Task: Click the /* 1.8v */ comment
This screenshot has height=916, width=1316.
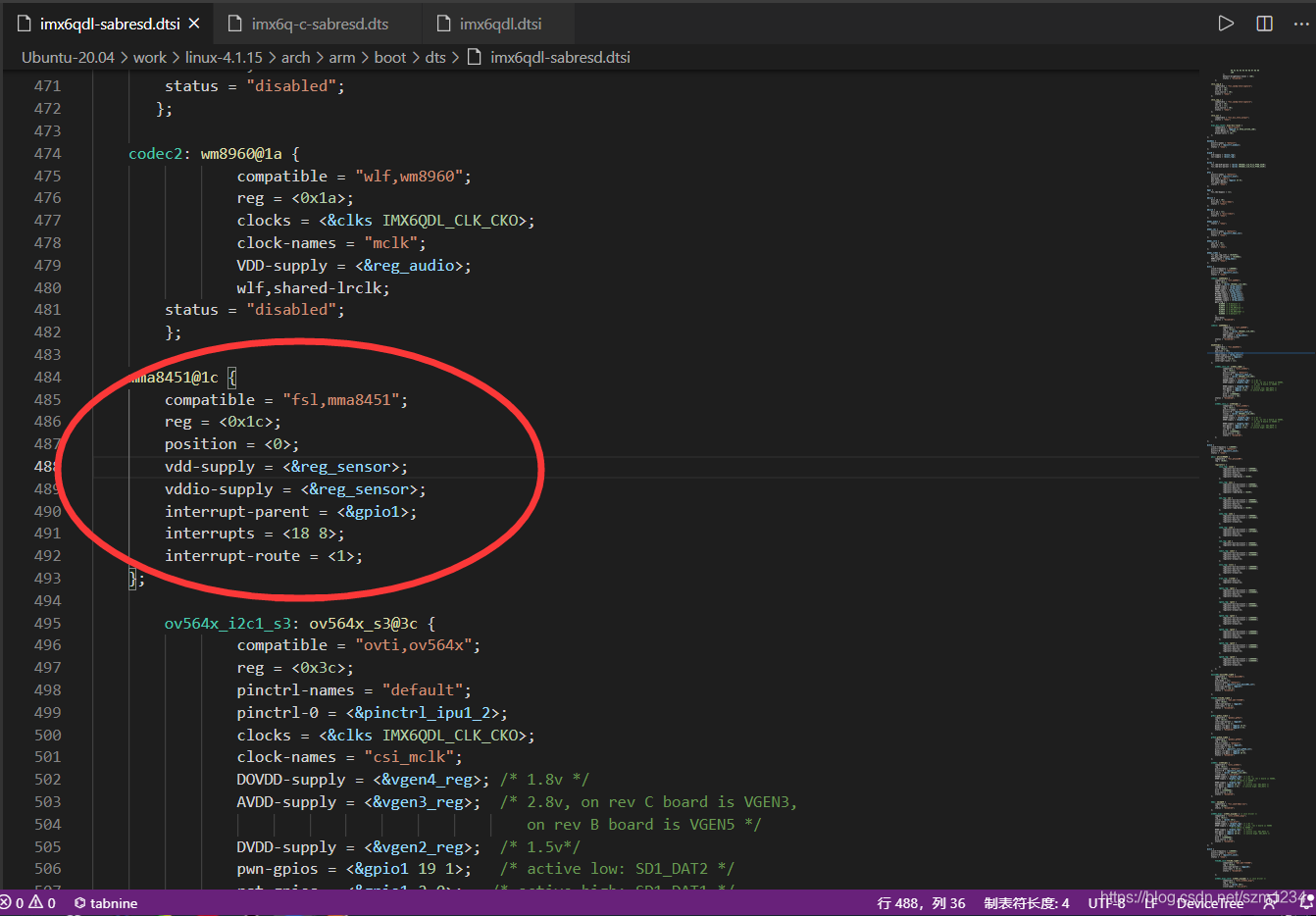Action: point(544,780)
